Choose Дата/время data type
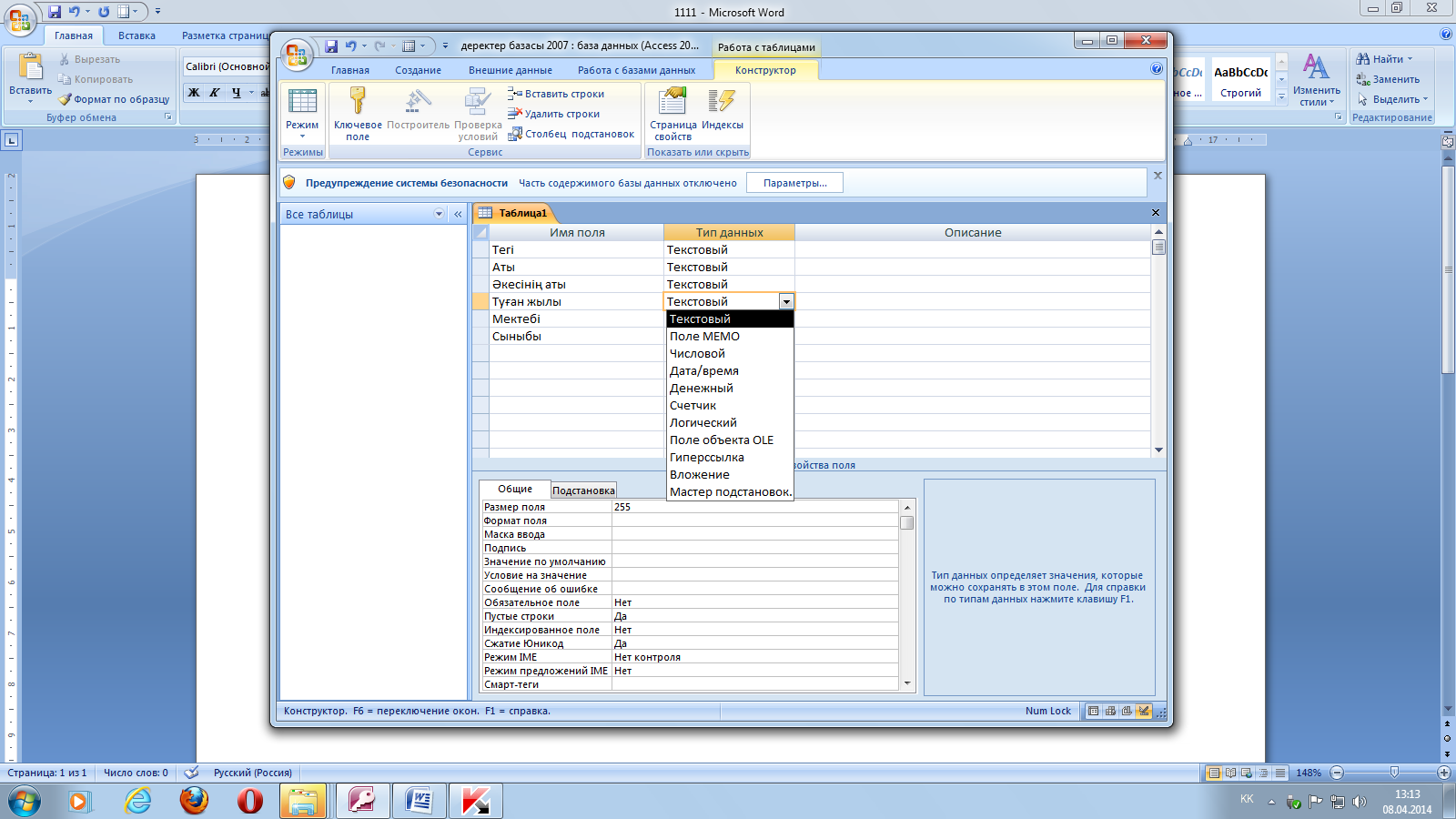Image resolution: width=1456 pixels, height=819 pixels. [730, 370]
